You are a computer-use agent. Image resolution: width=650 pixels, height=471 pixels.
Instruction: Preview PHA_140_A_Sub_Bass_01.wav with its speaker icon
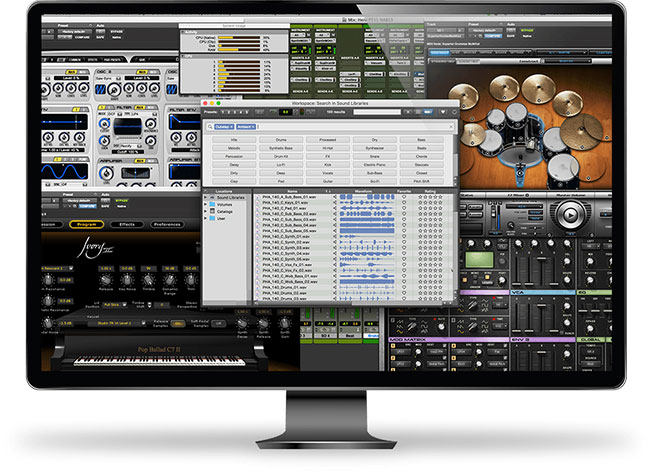(x=335, y=197)
